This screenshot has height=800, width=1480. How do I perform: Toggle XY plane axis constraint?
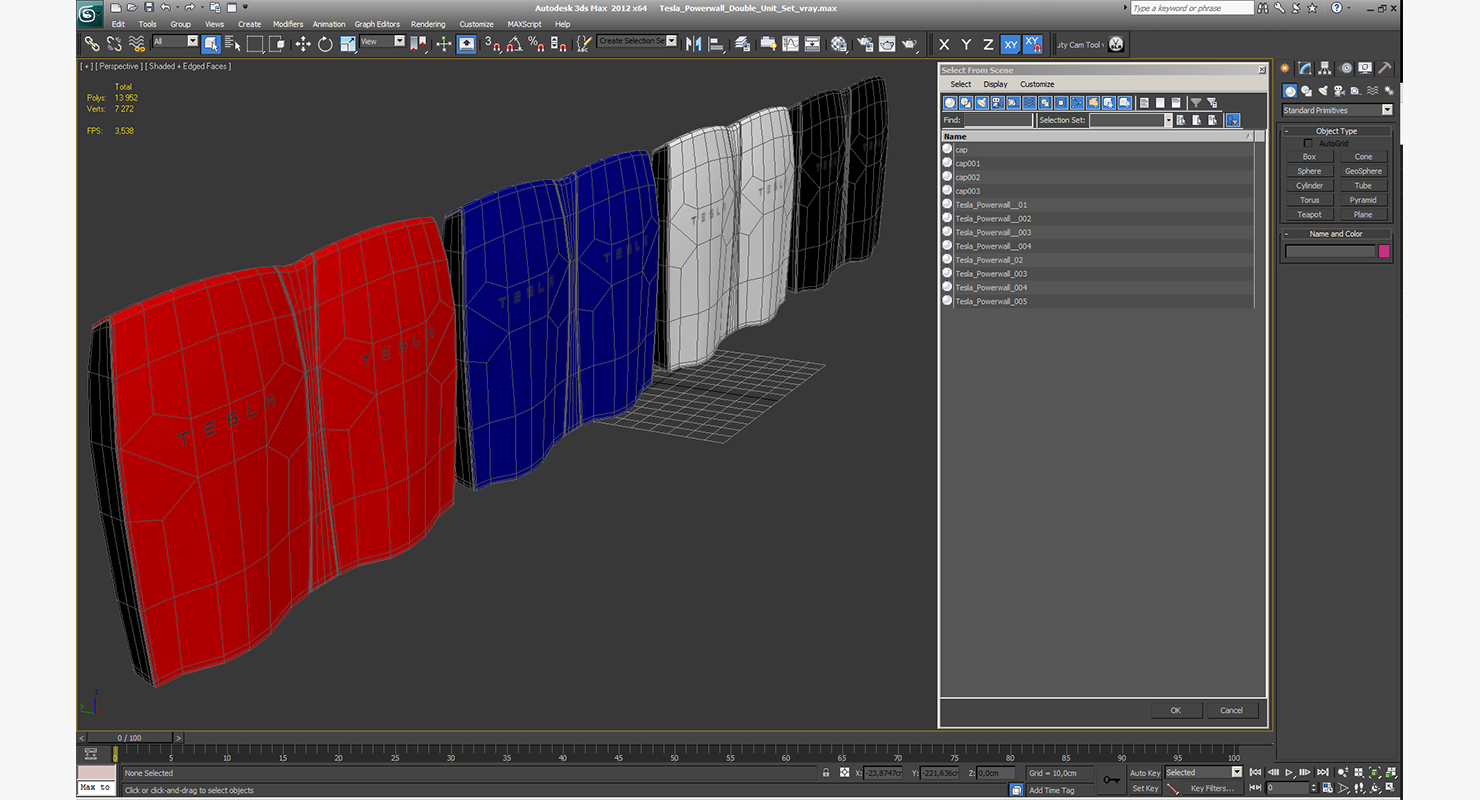(1010, 44)
